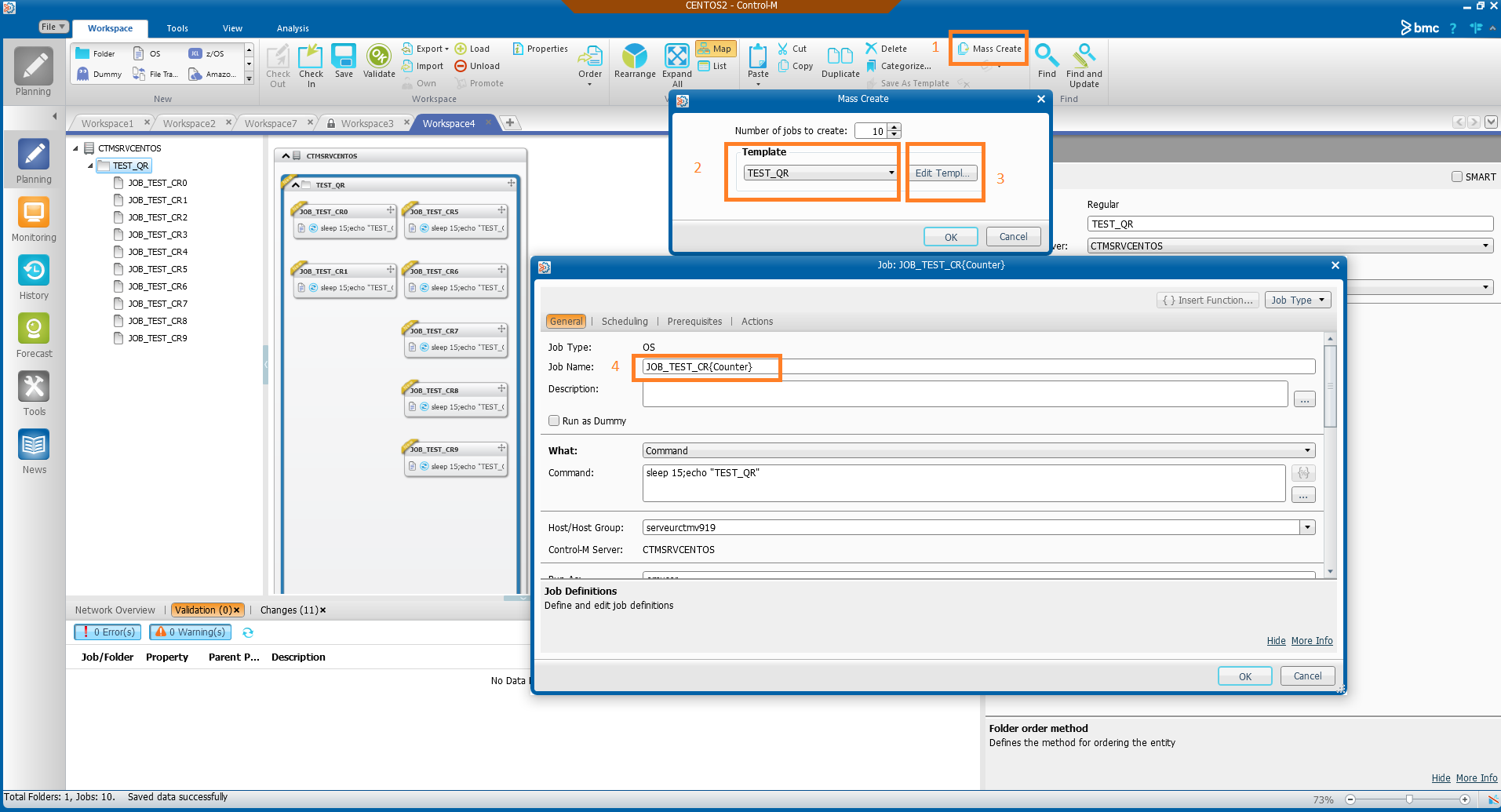Open the File menu
1501x812 pixels.
pyautogui.click(x=54, y=27)
